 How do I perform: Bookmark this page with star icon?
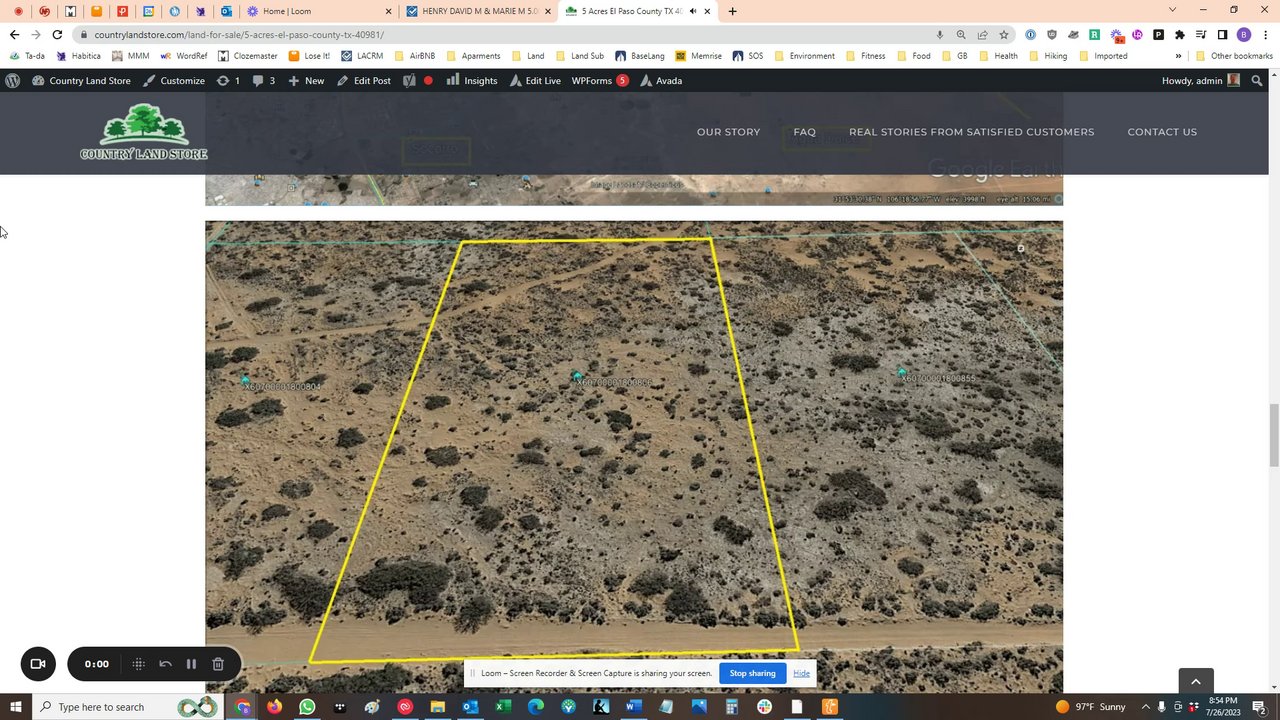click(1003, 34)
